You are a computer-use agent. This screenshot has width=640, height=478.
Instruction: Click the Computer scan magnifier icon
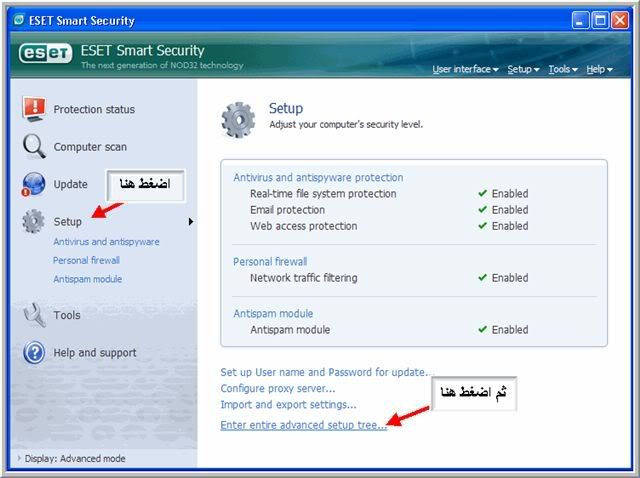34,146
